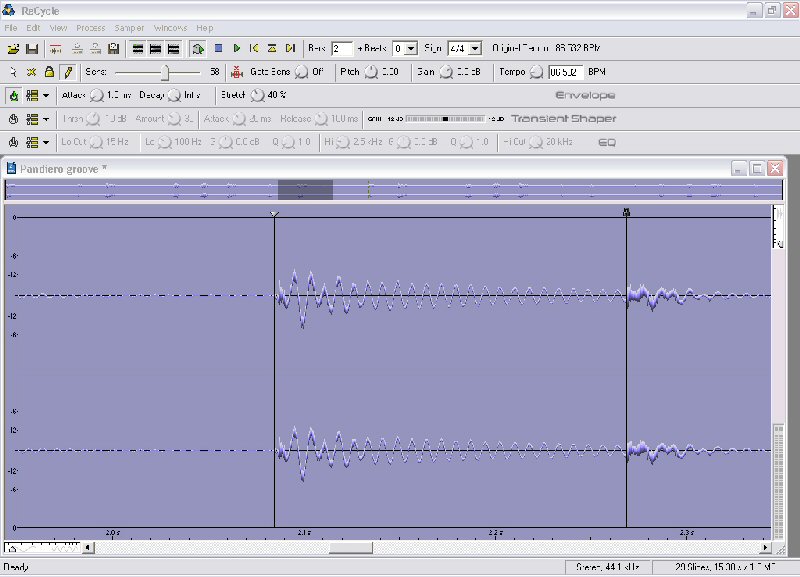
Task: Open the Sign time signature dropdown
Action: tap(475, 48)
